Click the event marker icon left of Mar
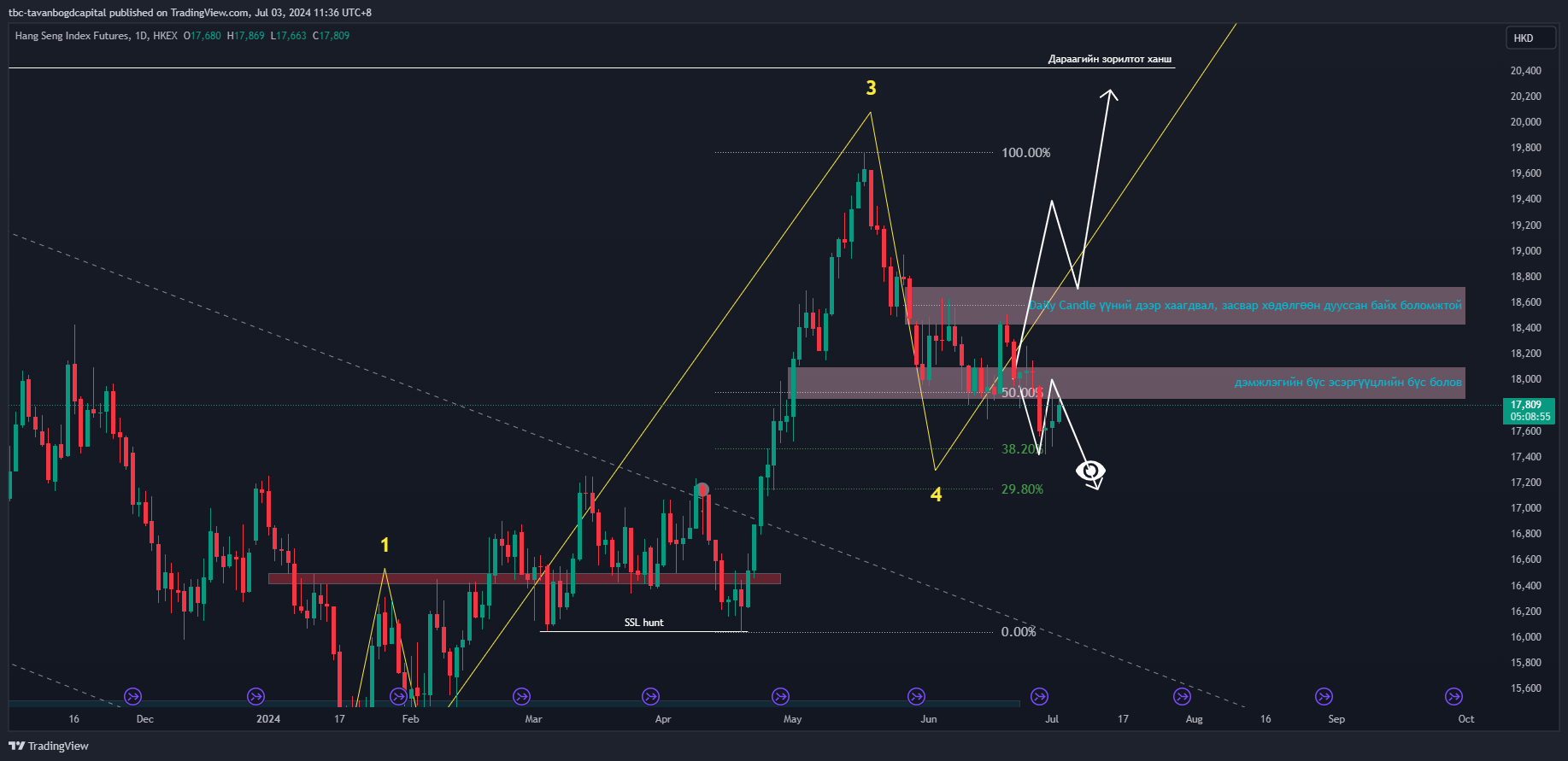Image resolution: width=1568 pixels, height=761 pixels. coord(521,696)
